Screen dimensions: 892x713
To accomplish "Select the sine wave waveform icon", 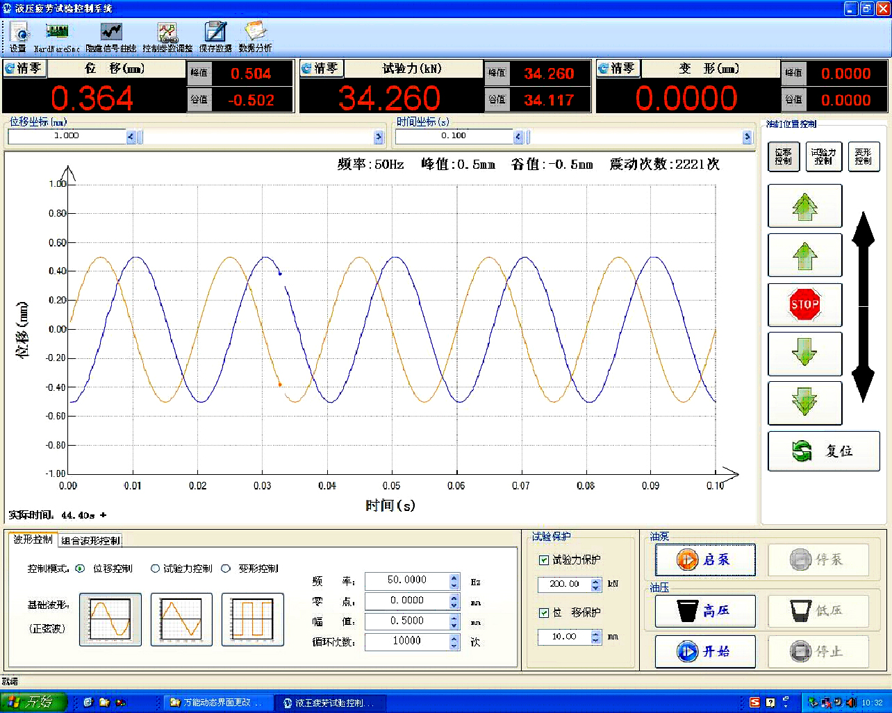I will click(104, 619).
